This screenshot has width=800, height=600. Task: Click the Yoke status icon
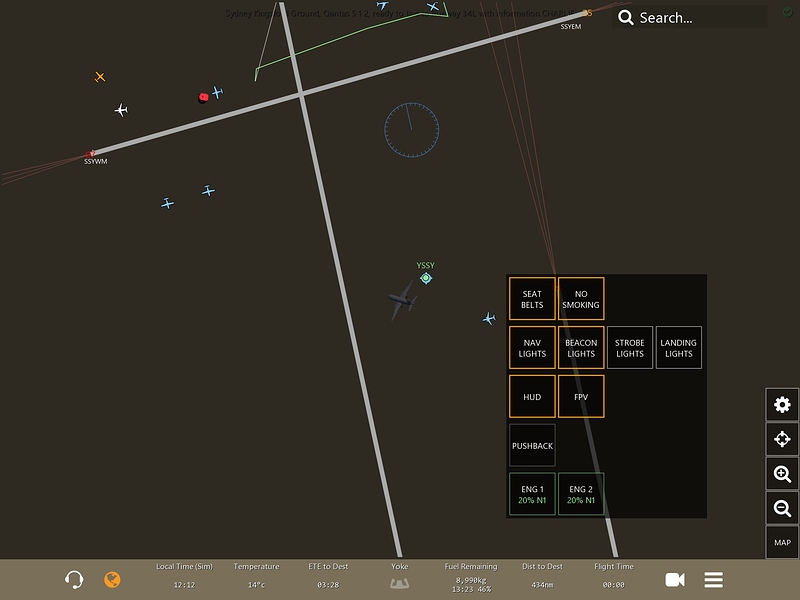pos(399,583)
